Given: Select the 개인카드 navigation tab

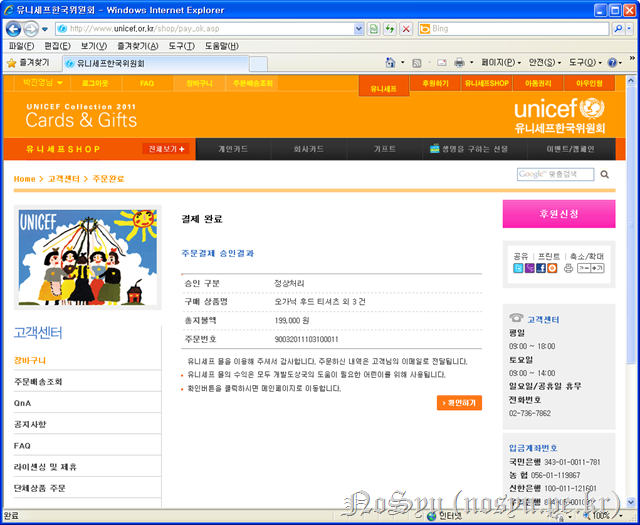Looking at the screenshot, I should coord(232,149).
